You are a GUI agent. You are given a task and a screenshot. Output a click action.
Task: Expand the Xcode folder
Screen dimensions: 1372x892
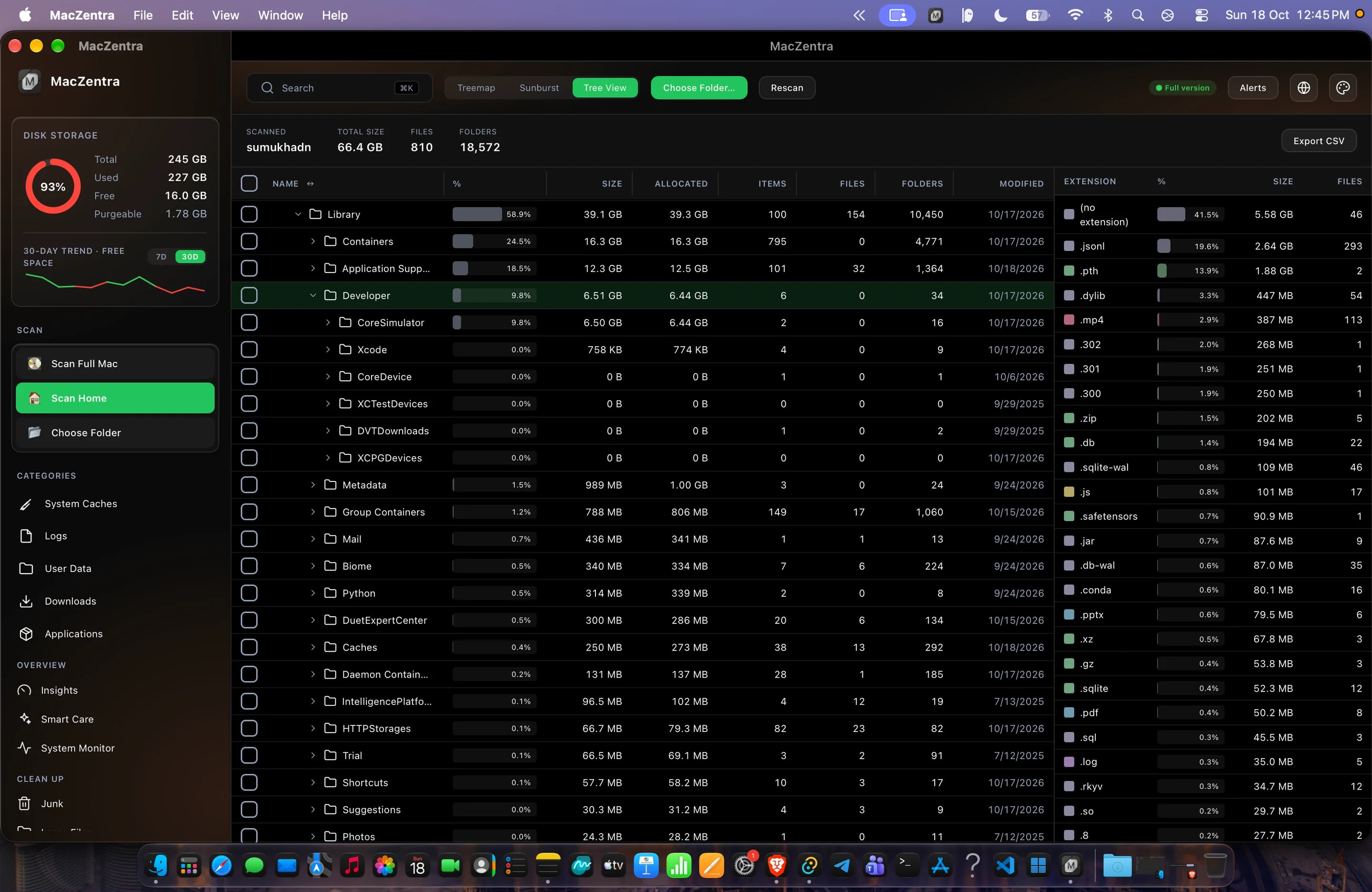click(x=328, y=349)
